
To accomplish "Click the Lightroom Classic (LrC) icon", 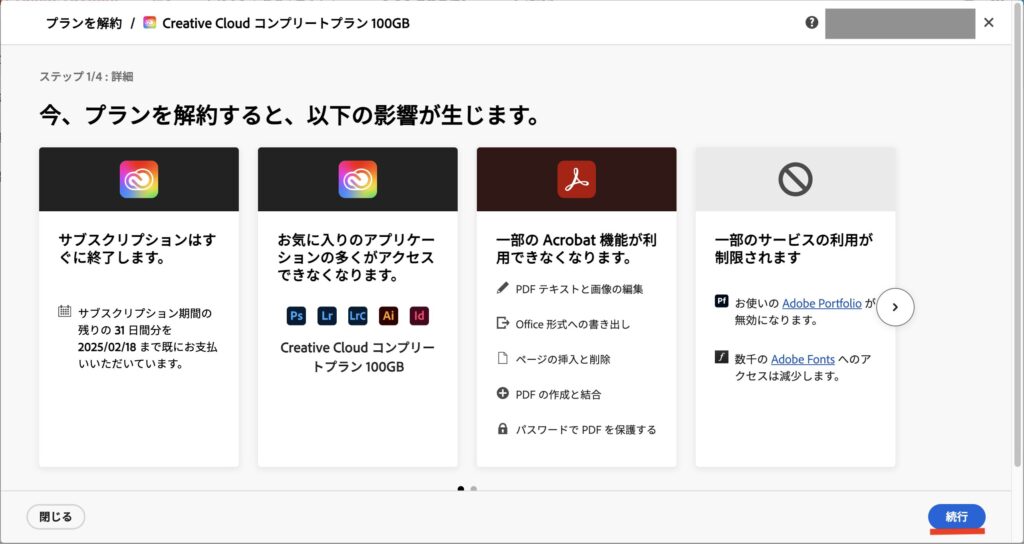I will point(357,315).
